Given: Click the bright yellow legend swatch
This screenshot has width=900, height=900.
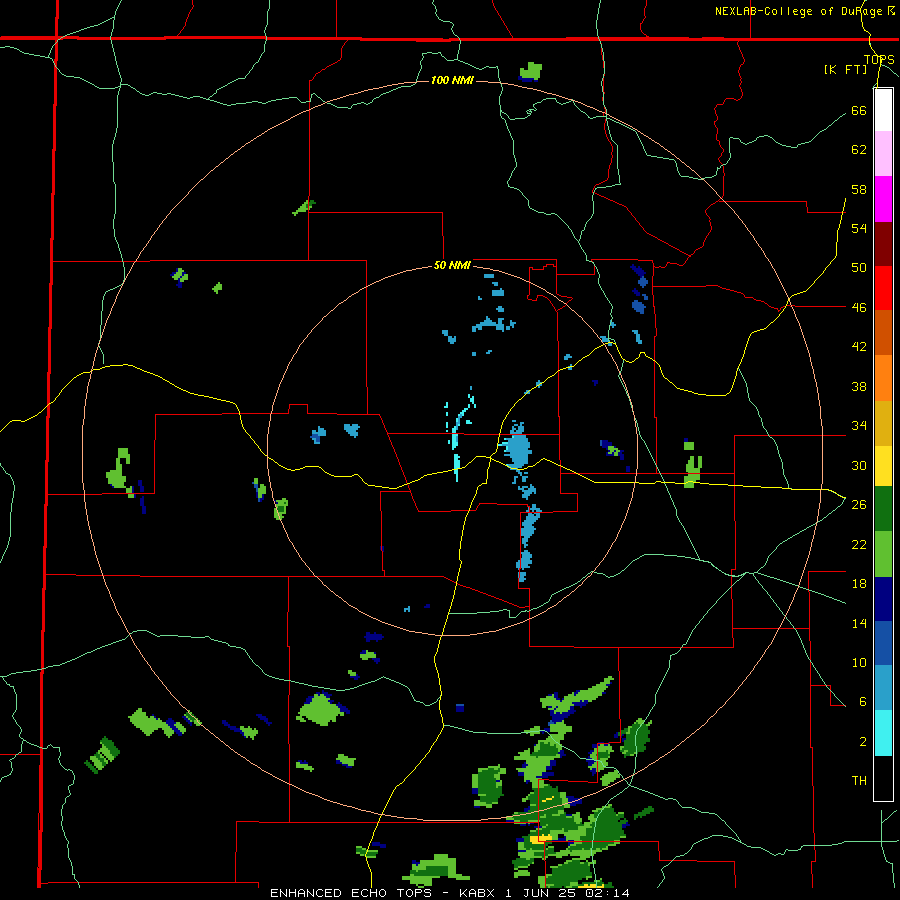Looking at the screenshot, I should click(x=883, y=465).
